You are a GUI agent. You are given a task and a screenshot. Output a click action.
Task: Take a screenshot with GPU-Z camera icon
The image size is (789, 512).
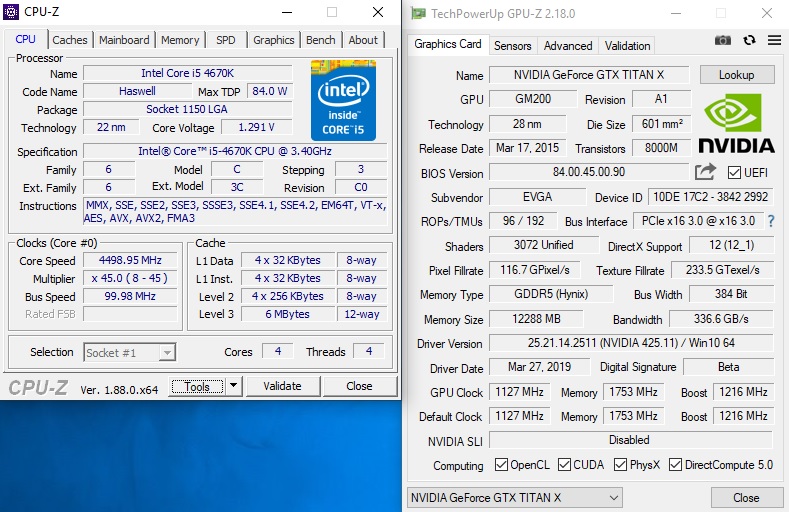coord(723,40)
